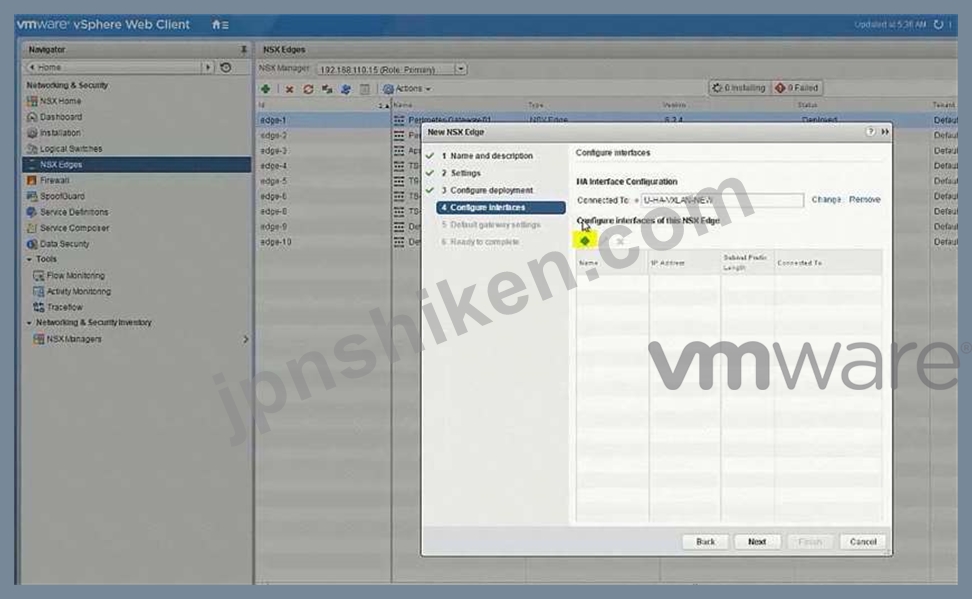The image size is (972, 599).
Task: Refresh using the header refresh icon
Action: (939, 25)
